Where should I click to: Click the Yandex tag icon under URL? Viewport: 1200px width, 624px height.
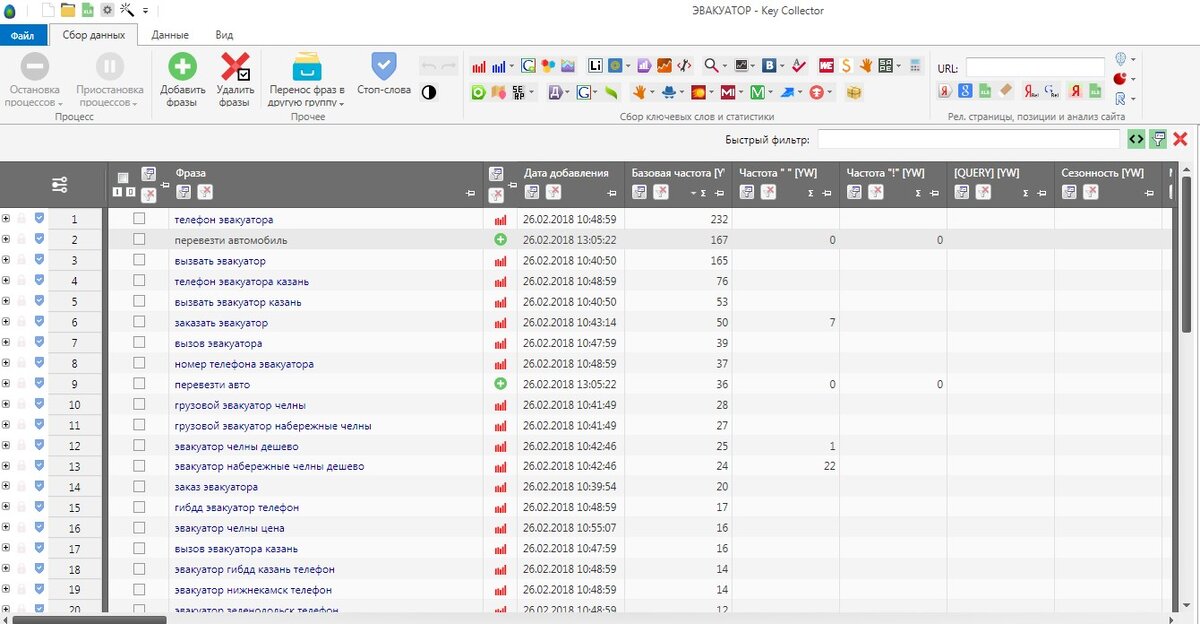point(945,90)
